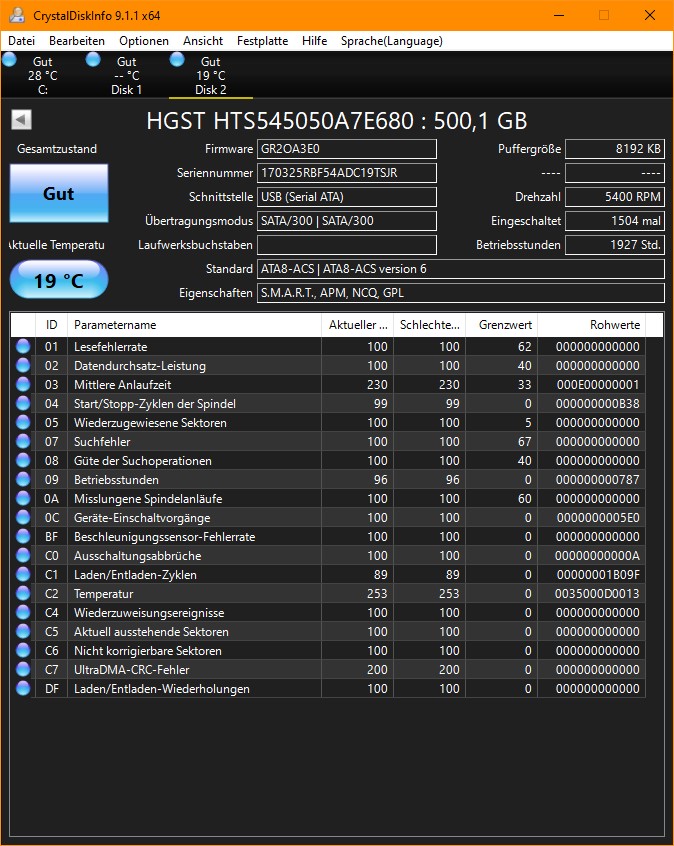Click the Eingeschaltet value 1504 mal

pyautogui.click(x=615, y=221)
